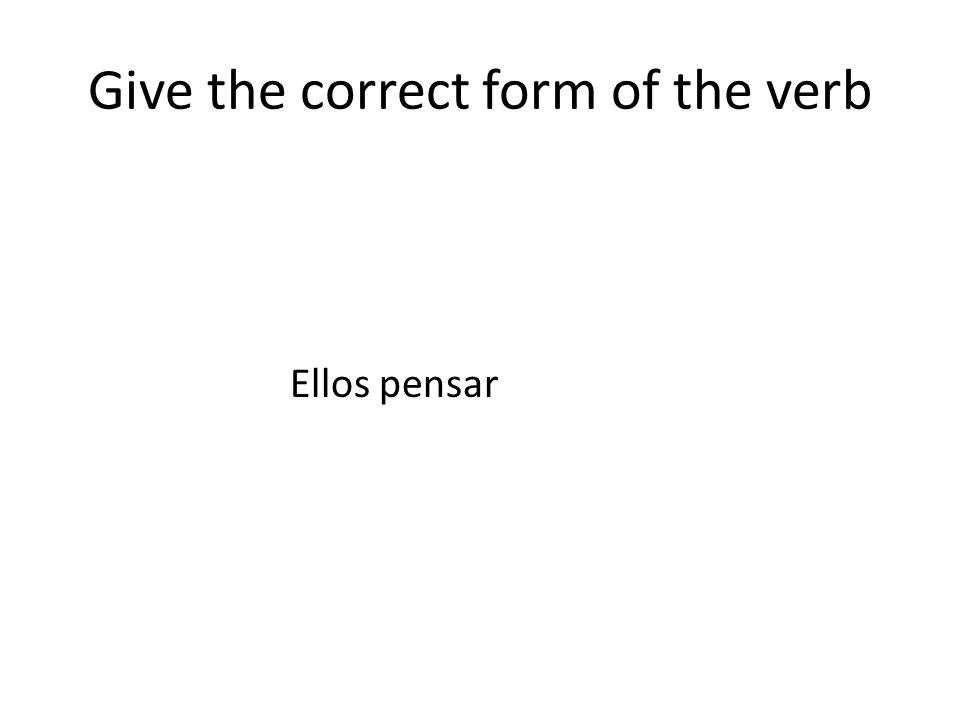Click "the" right before "correct"
The width and height of the screenshot is (960, 720).
[246, 89]
